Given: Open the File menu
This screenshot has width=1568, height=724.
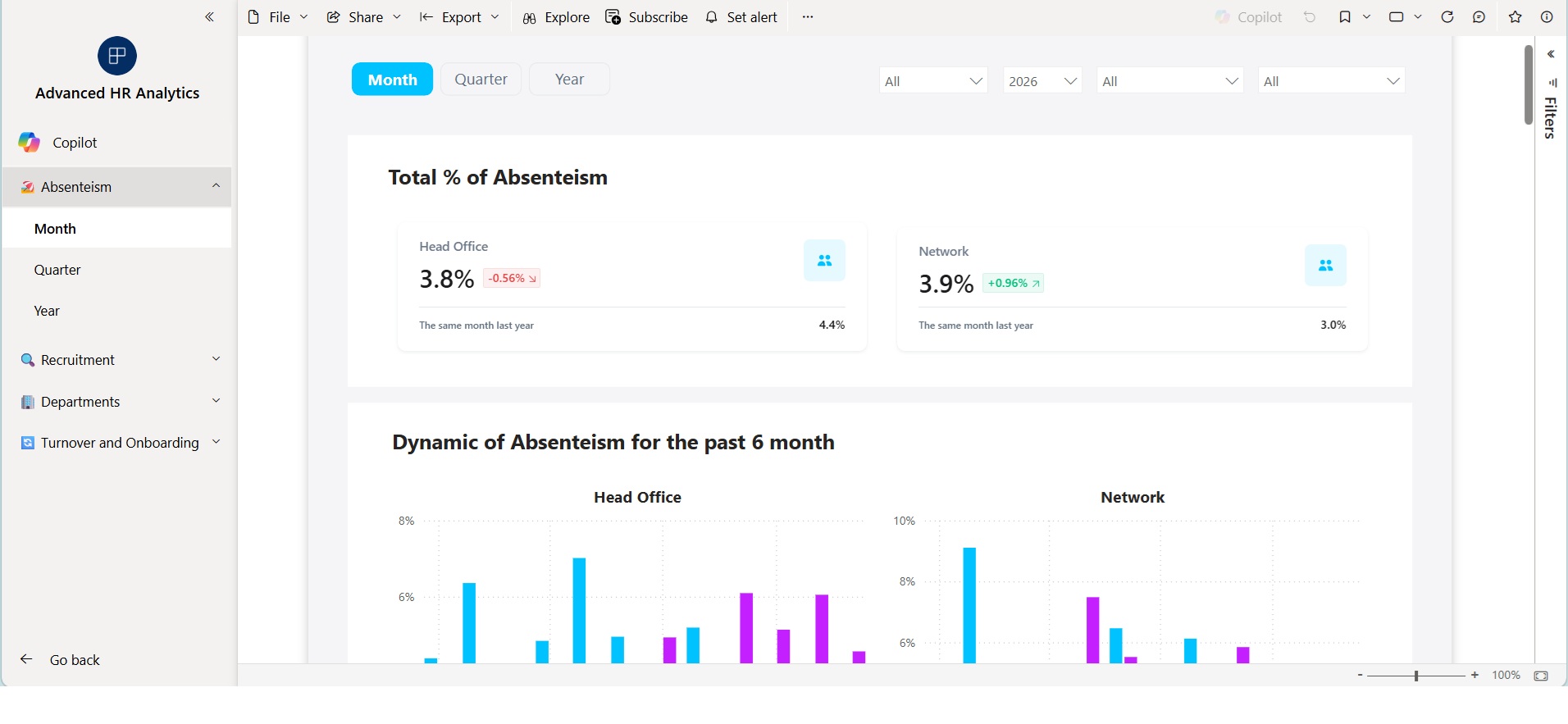Looking at the screenshot, I should coord(277,17).
